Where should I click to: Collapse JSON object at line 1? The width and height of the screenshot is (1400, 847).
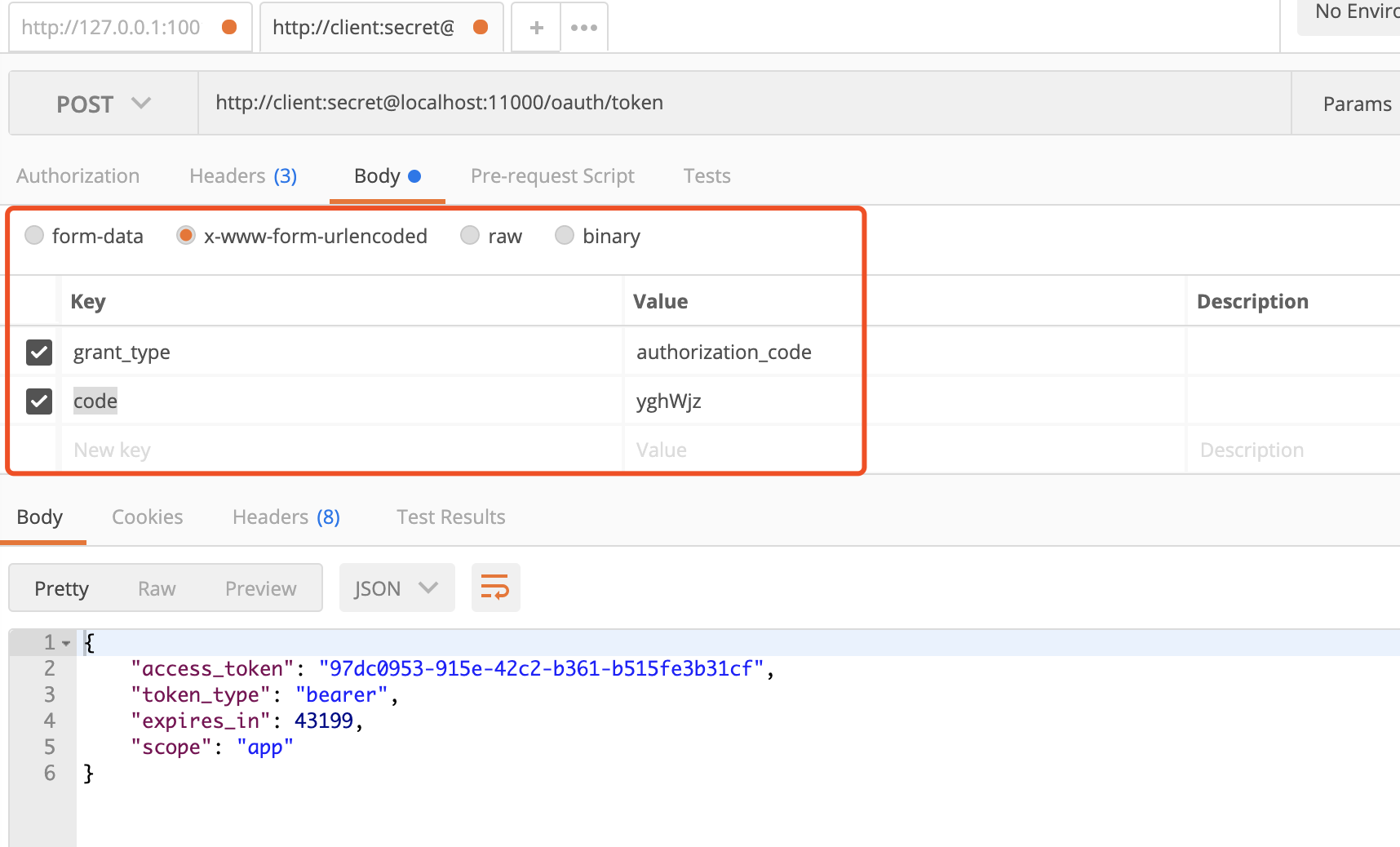coord(66,643)
